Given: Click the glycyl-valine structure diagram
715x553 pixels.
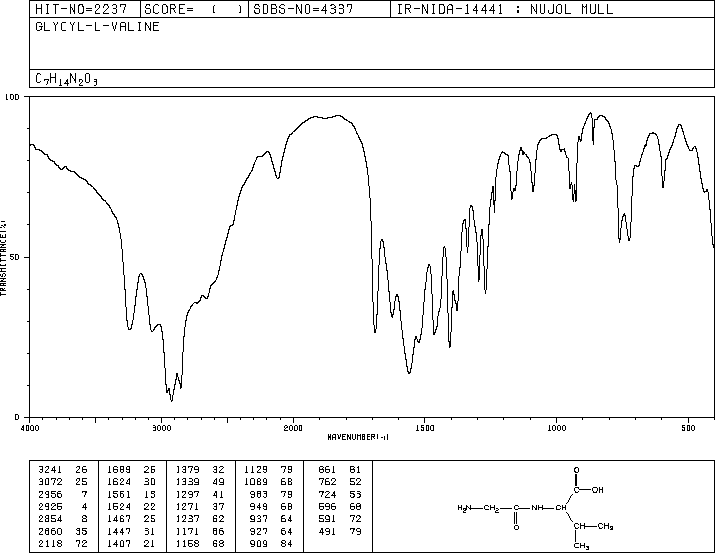Looking at the screenshot, I should [535, 508].
